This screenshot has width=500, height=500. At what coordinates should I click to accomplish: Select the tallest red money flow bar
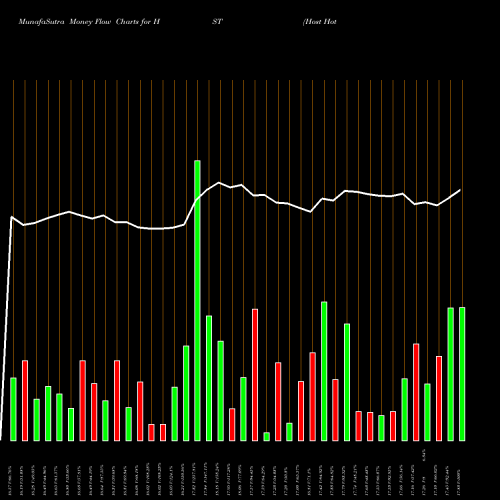click(x=255, y=375)
